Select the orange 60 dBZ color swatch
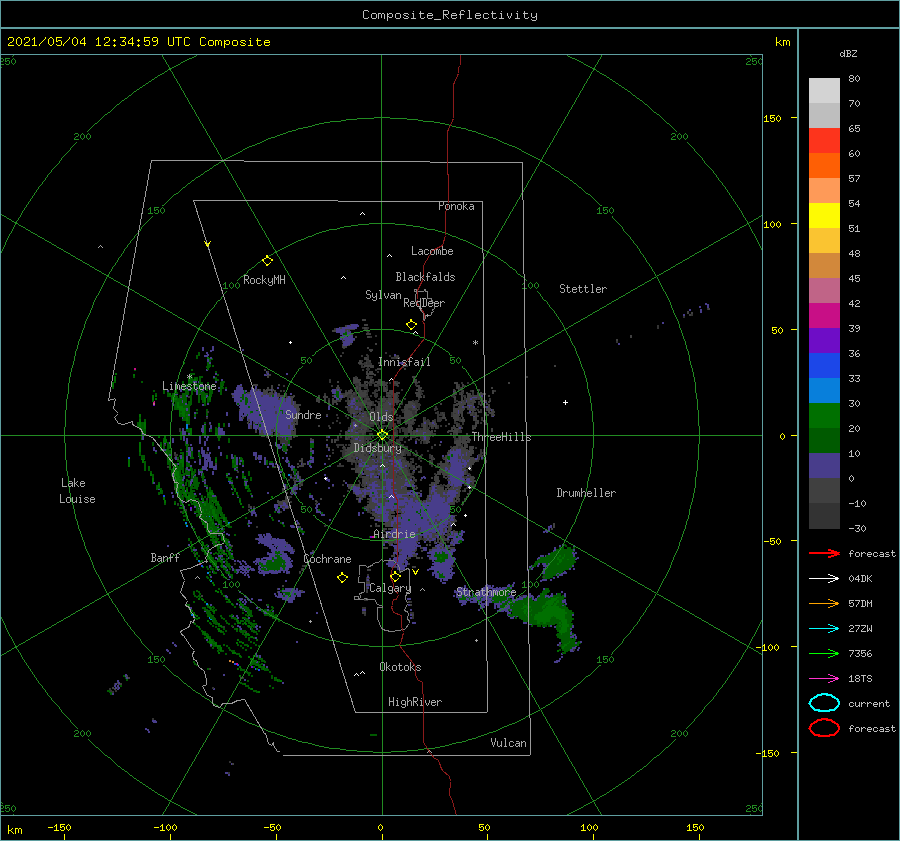The image size is (900, 841). pos(824,165)
